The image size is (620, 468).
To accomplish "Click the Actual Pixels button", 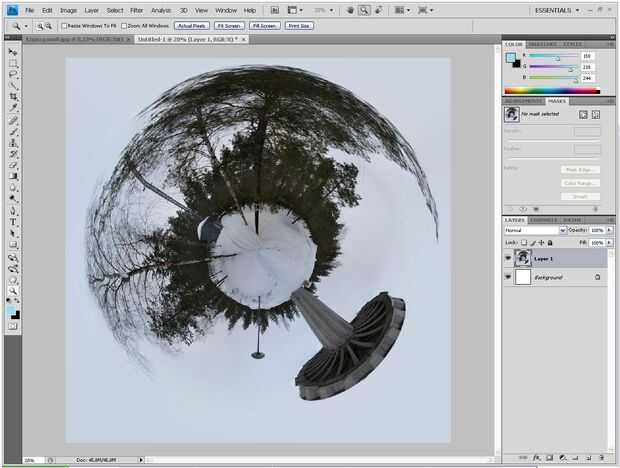I will point(191,25).
